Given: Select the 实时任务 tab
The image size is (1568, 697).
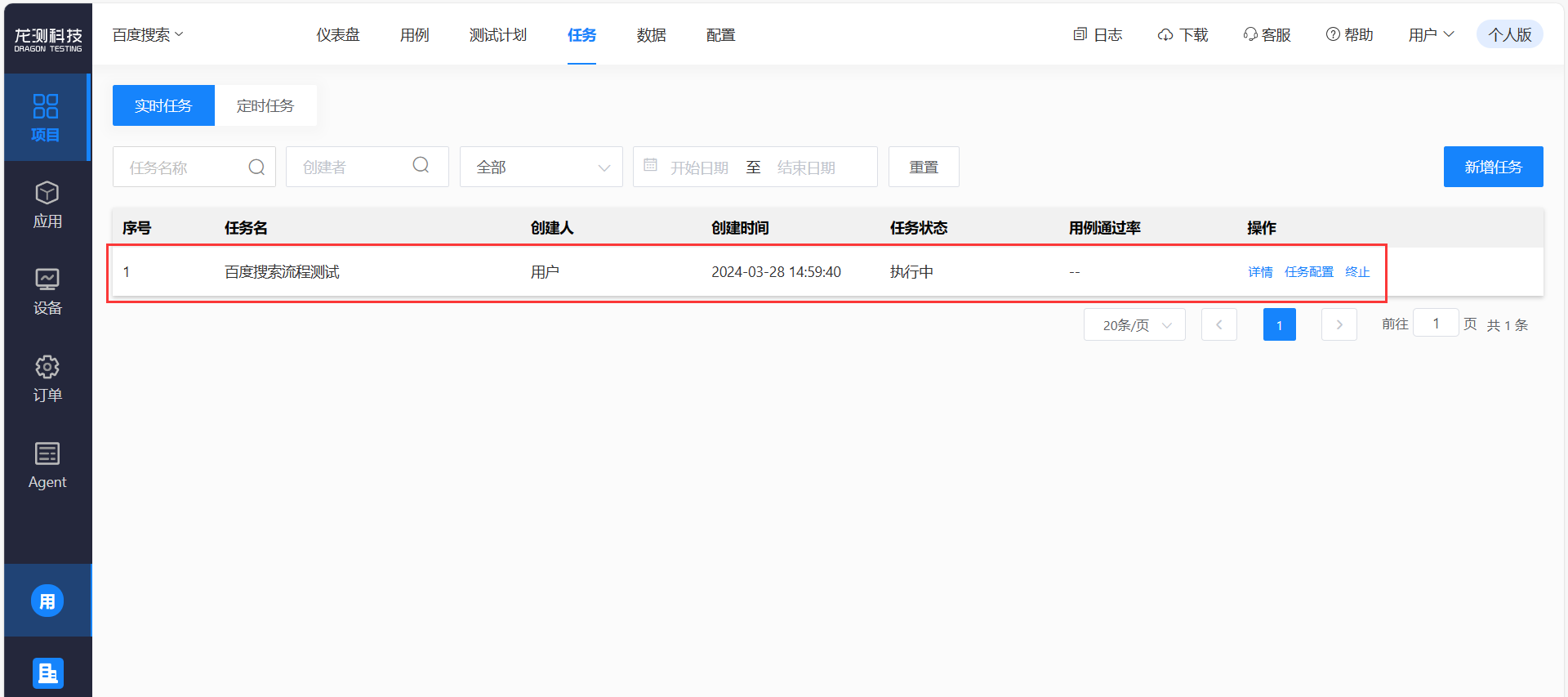Looking at the screenshot, I should click(163, 105).
